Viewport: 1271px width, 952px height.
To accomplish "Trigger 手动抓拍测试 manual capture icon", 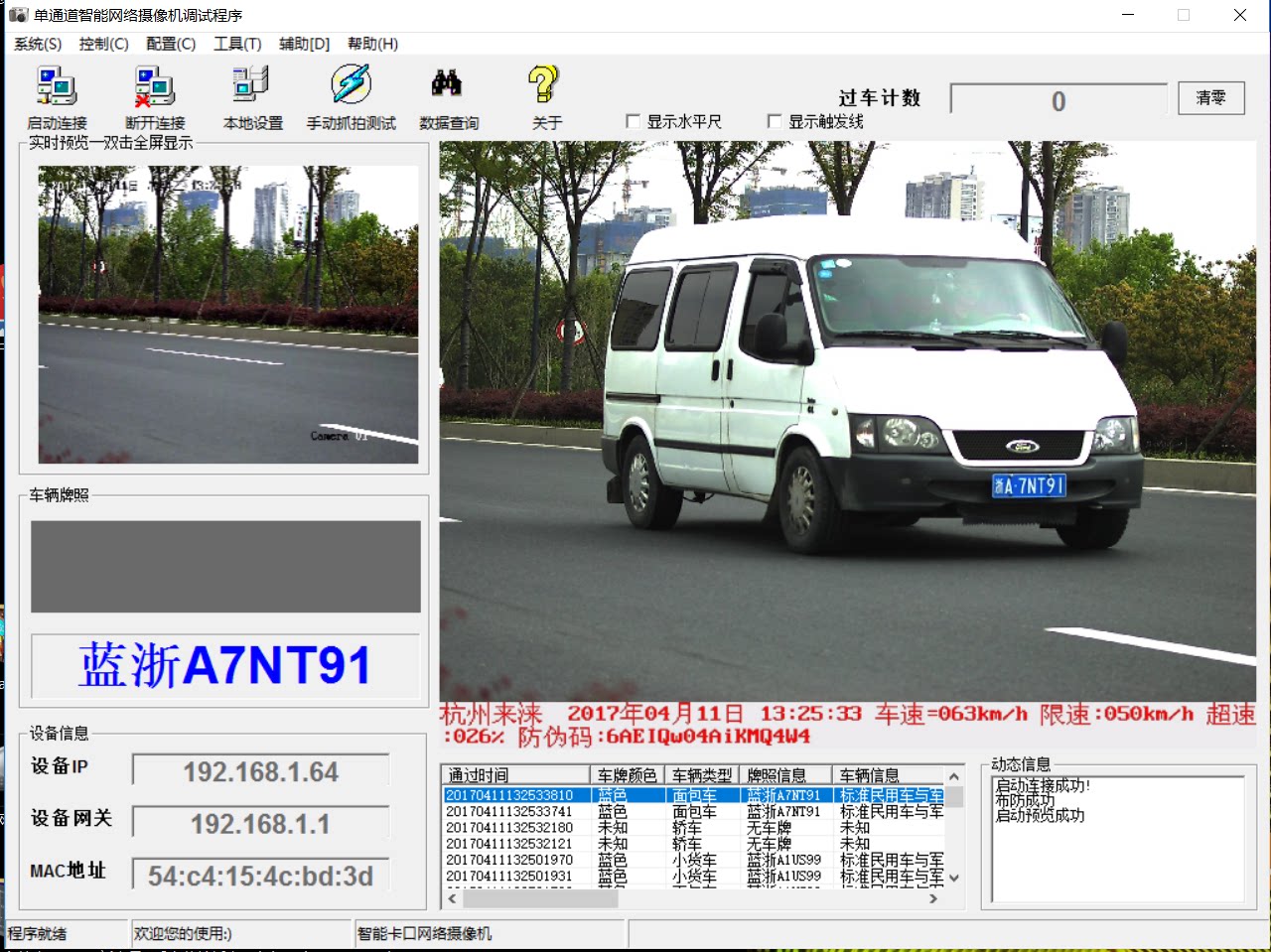I will click(x=351, y=84).
